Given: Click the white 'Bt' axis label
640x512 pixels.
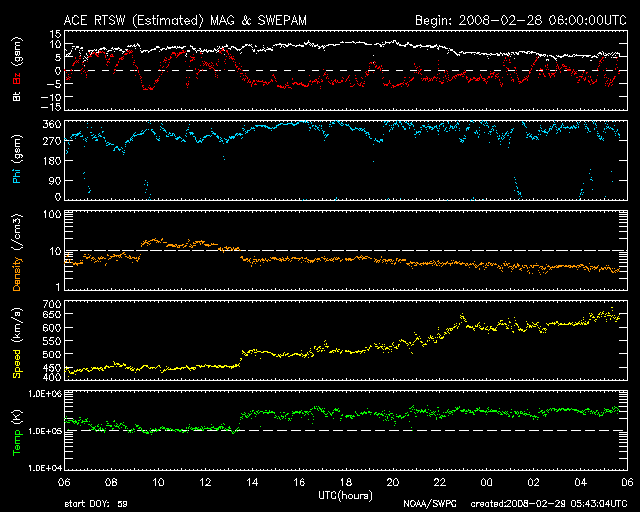Looking at the screenshot, I should pos(17,96).
